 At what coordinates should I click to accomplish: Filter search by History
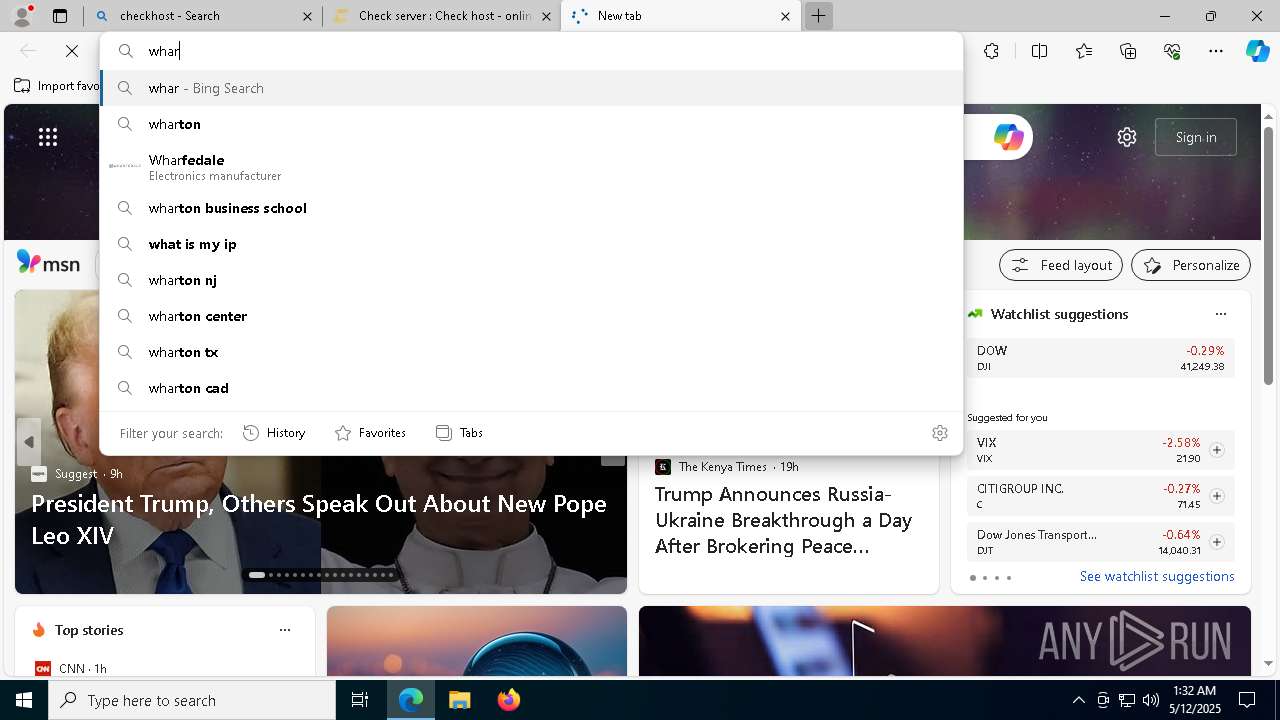(x=274, y=433)
